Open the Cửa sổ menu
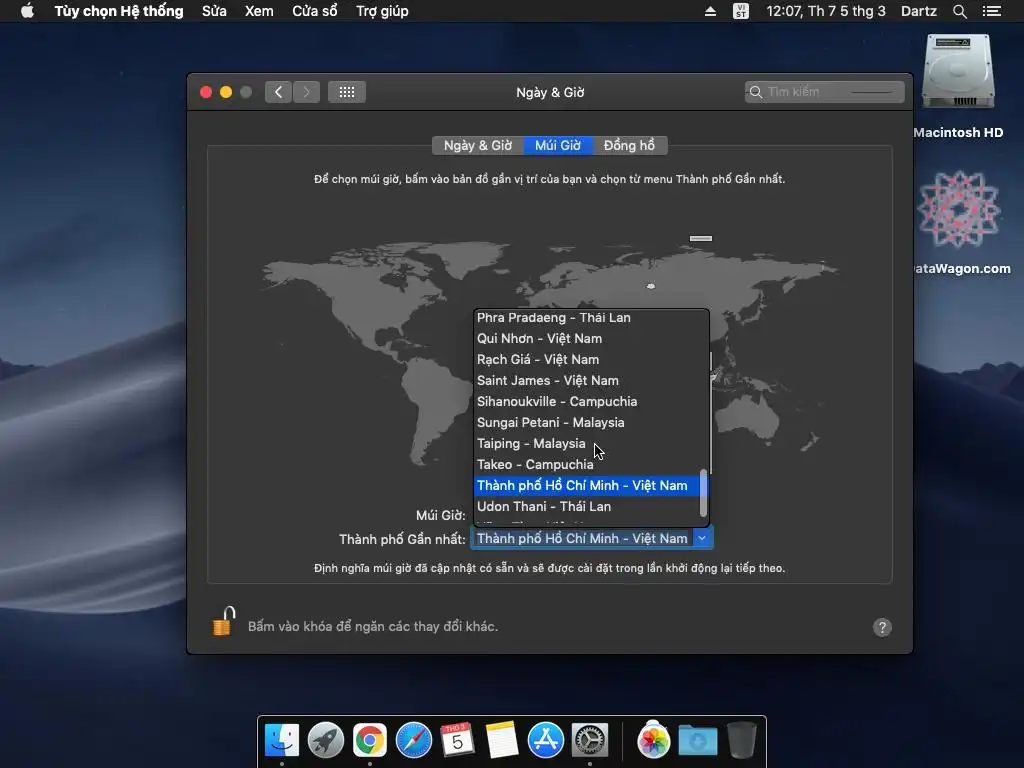This screenshot has height=768, width=1024. tap(315, 11)
